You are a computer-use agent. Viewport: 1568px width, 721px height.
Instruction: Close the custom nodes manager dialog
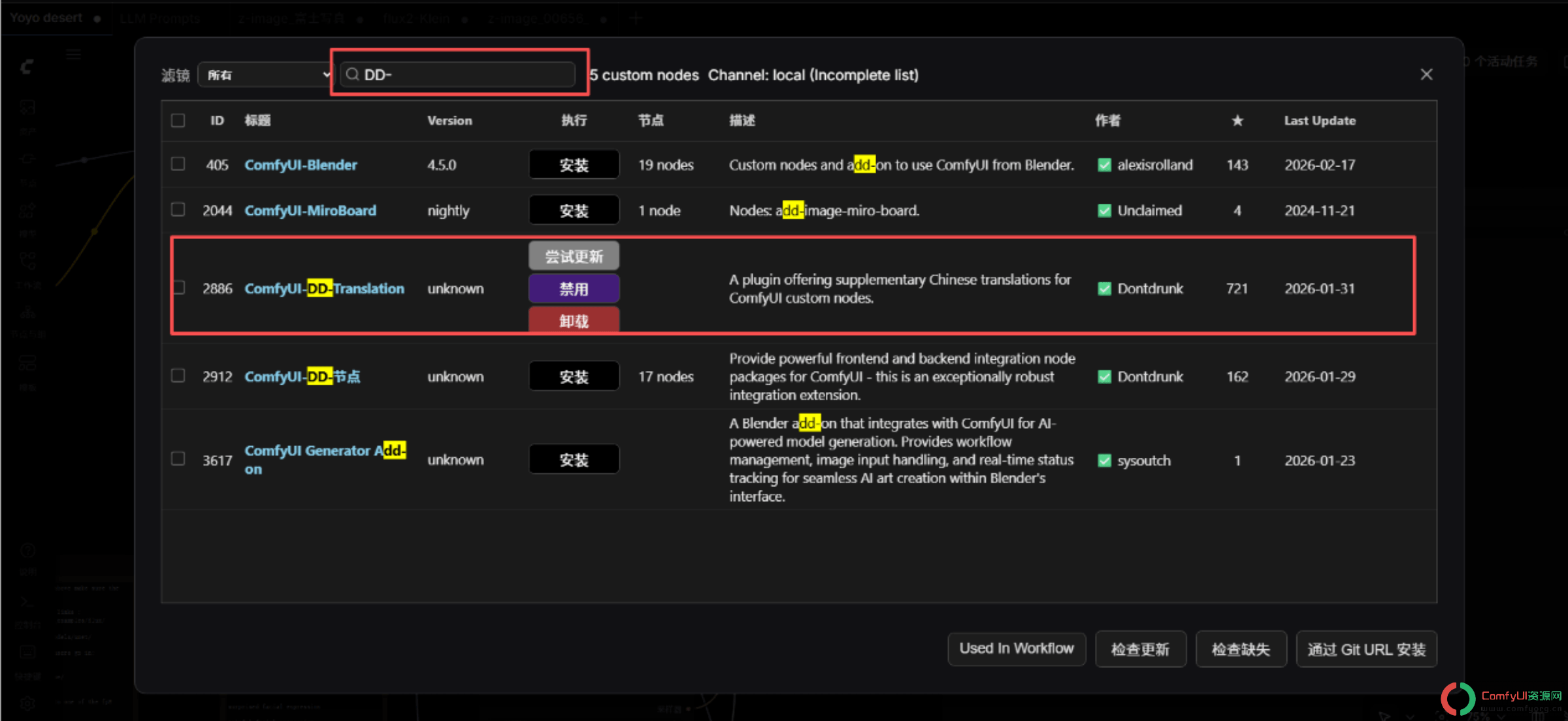coord(1426,74)
